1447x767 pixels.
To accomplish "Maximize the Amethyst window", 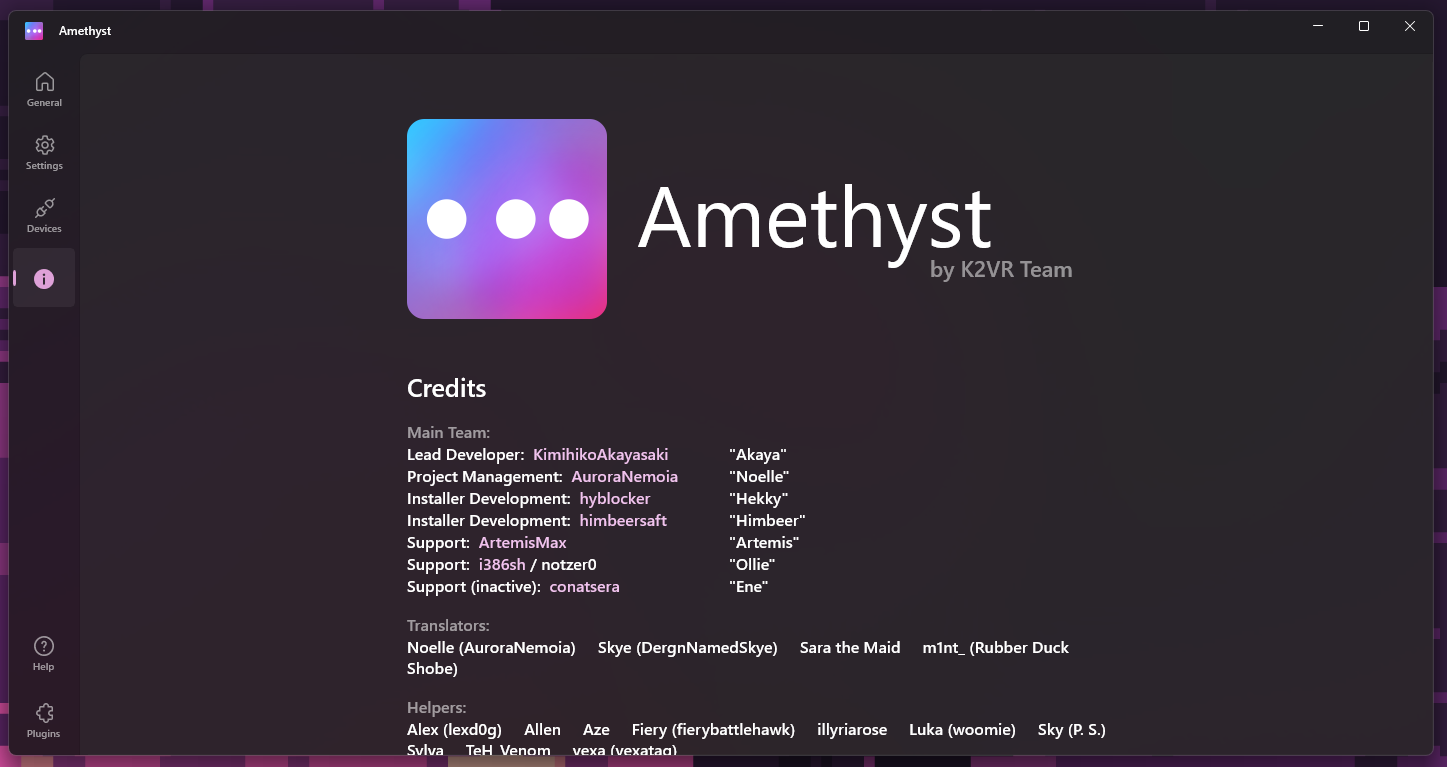I will [1363, 26].
